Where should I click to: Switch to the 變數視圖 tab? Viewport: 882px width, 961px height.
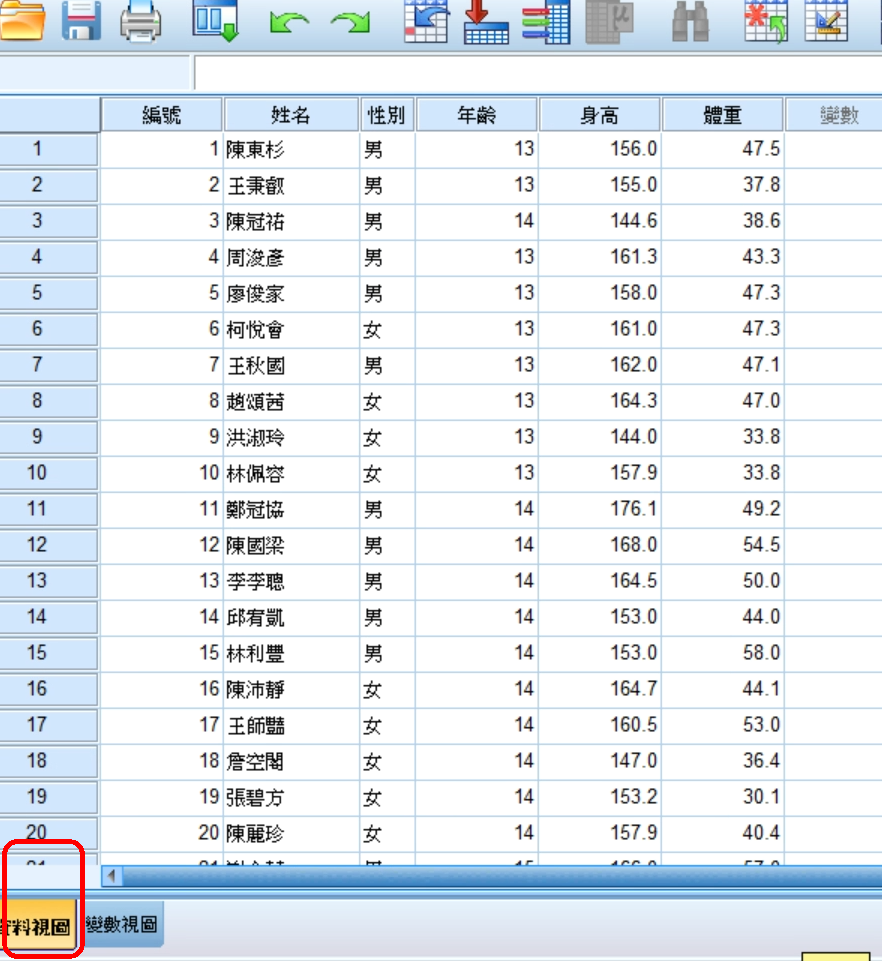point(121,925)
